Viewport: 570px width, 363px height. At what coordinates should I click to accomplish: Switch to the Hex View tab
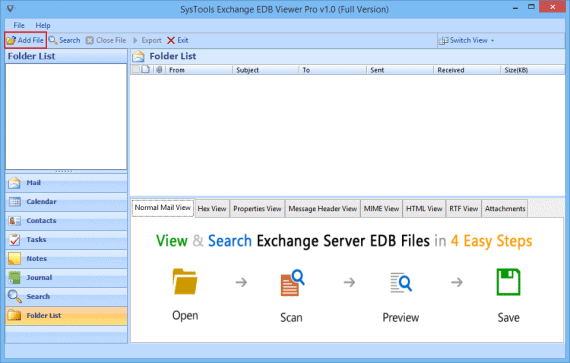212,209
